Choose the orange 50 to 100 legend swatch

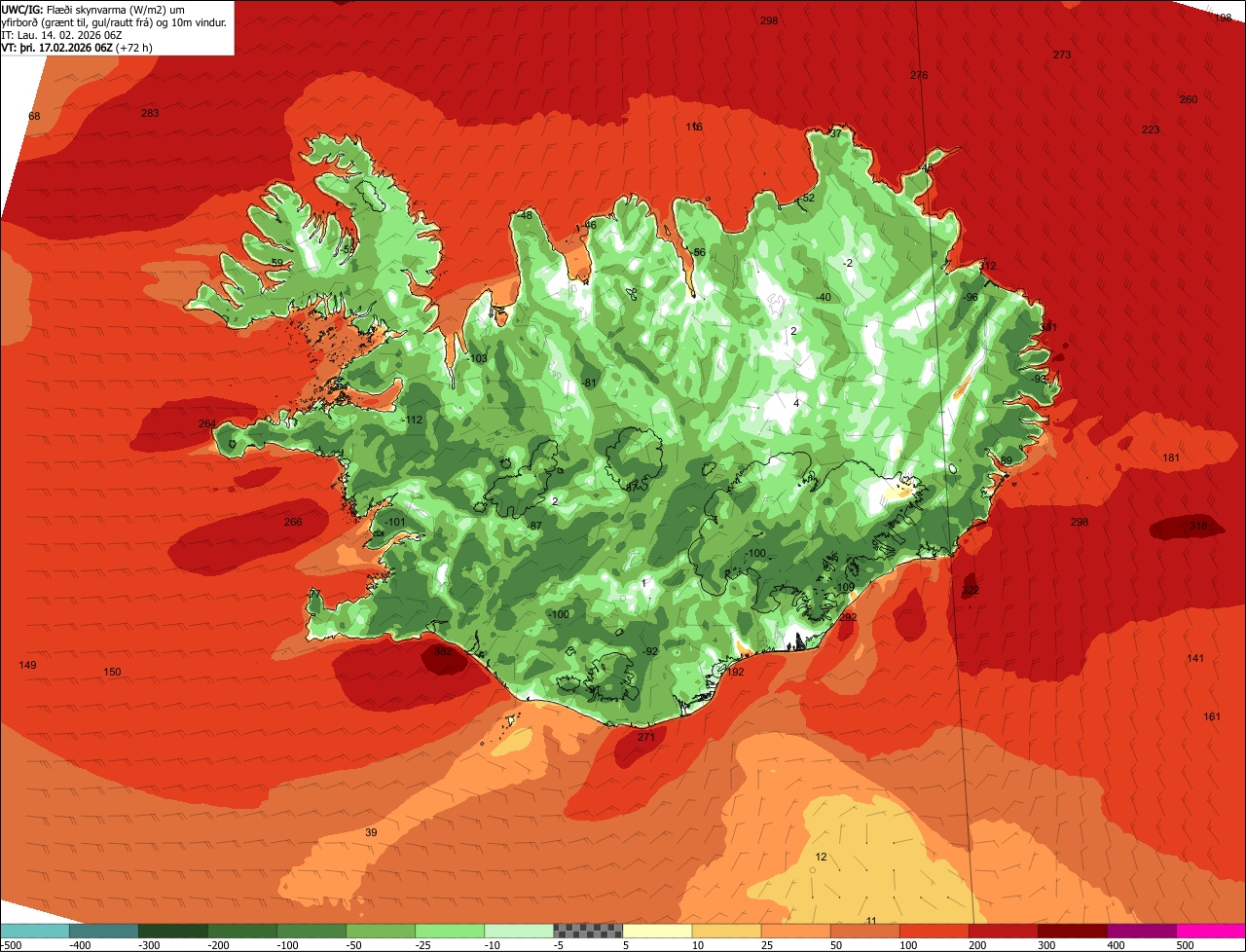[863, 931]
